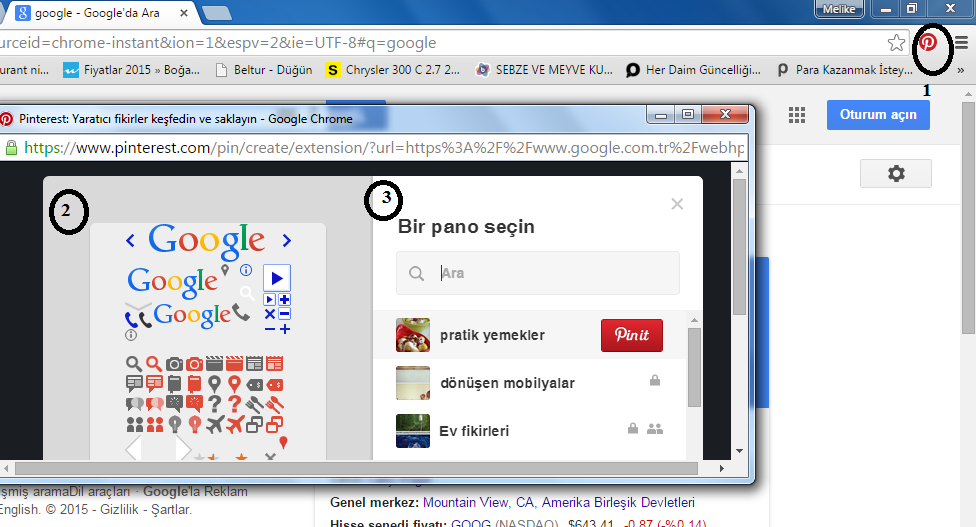Open the Fiyatlar 2015 » Boğa... bookmark
Image resolution: width=976 pixels, height=527 pixels.
(x=131, y=70)
